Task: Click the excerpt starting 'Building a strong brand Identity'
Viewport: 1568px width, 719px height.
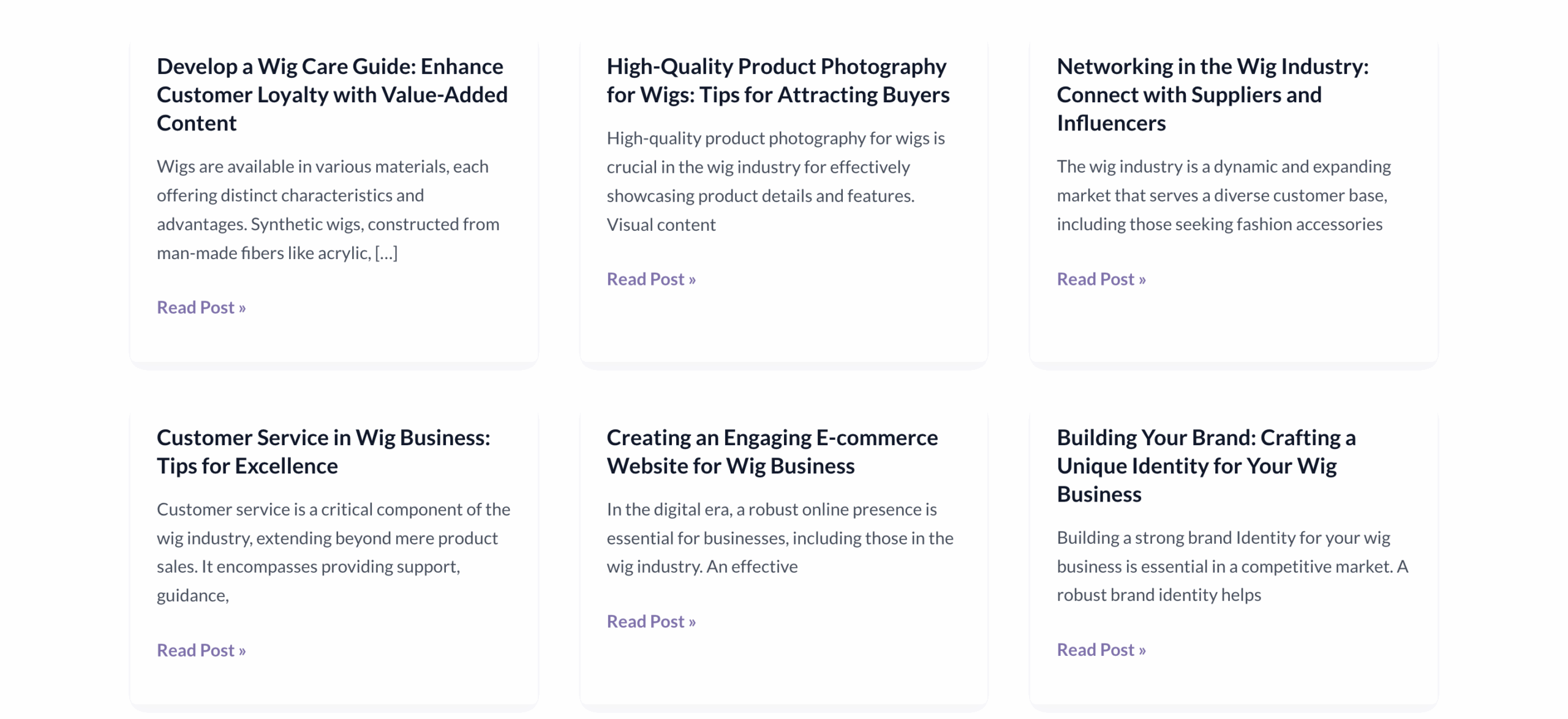Action: [1232, 566]
